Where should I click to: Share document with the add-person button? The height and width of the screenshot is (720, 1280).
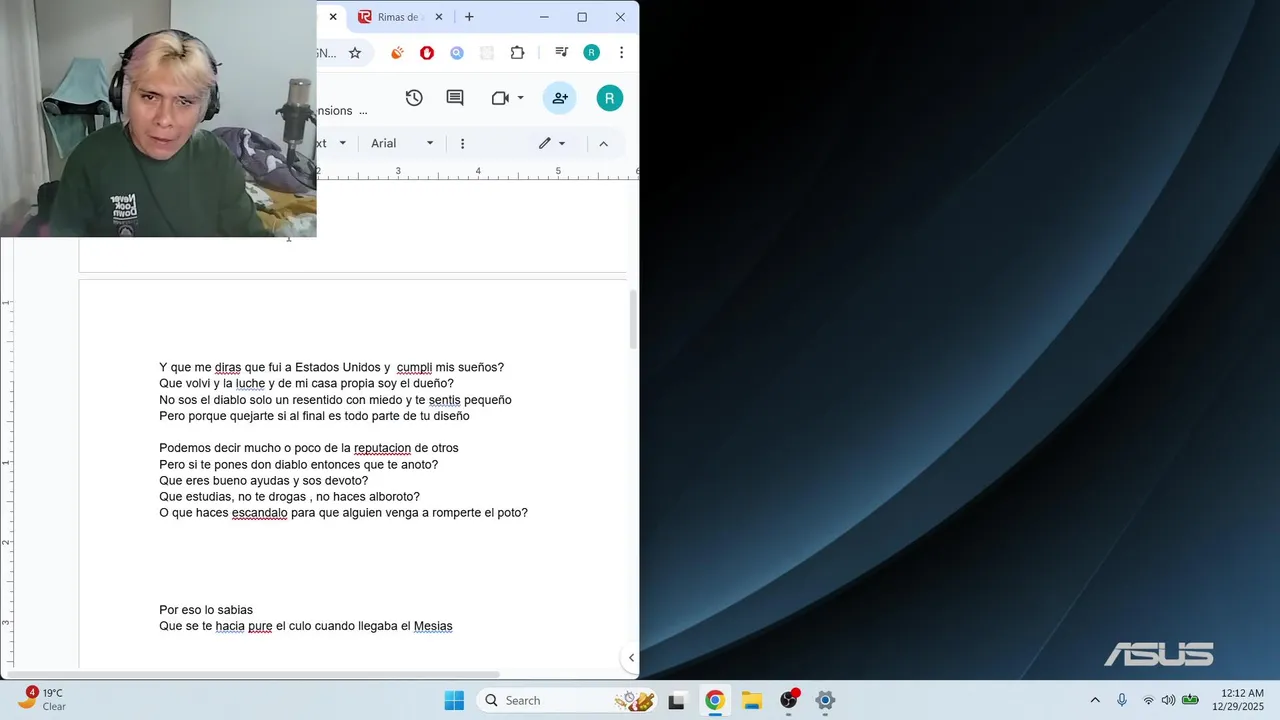[560, 98]
